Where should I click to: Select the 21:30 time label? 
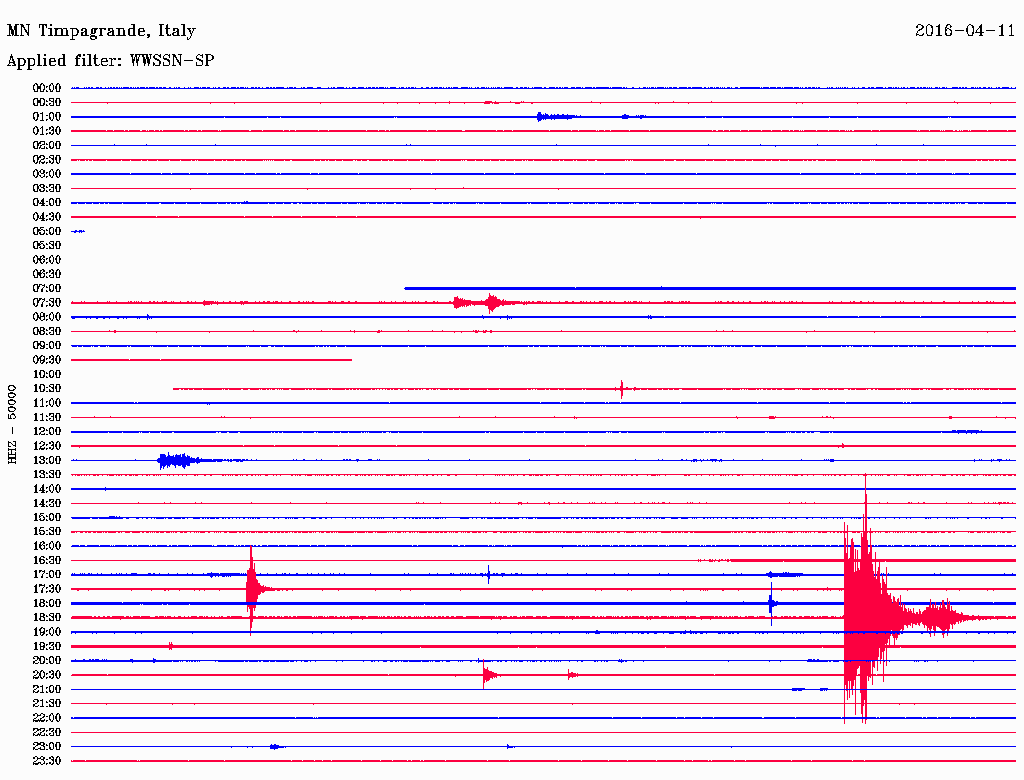47,704
